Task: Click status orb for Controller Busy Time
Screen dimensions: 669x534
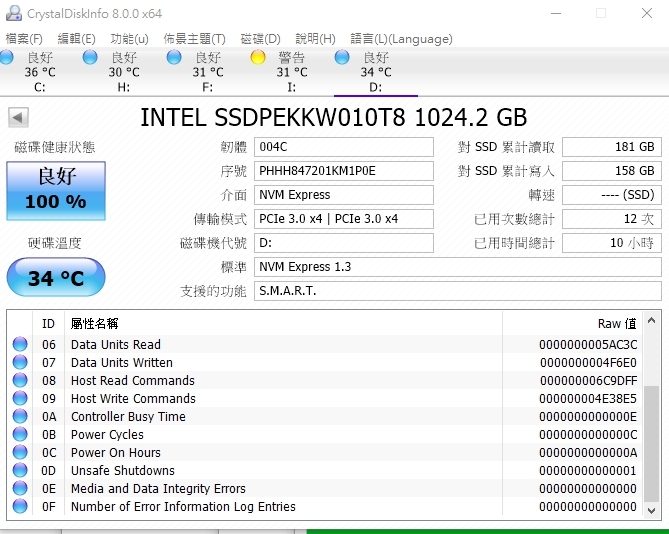Action: (20, 416)
